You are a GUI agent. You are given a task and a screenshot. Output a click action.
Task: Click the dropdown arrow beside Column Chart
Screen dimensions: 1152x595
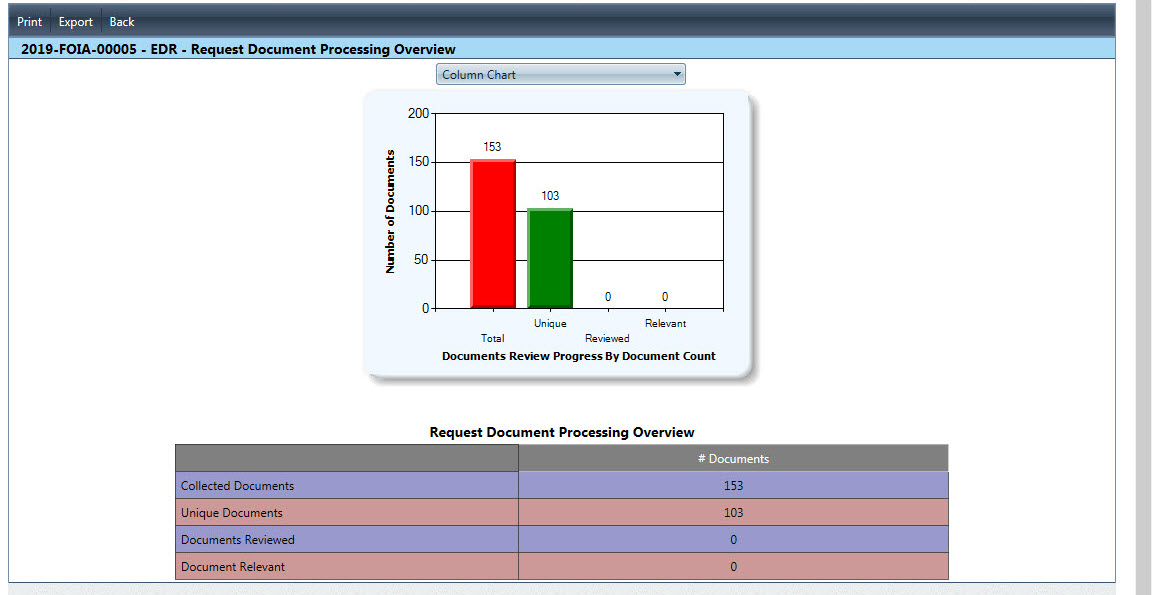coord(677,74)
